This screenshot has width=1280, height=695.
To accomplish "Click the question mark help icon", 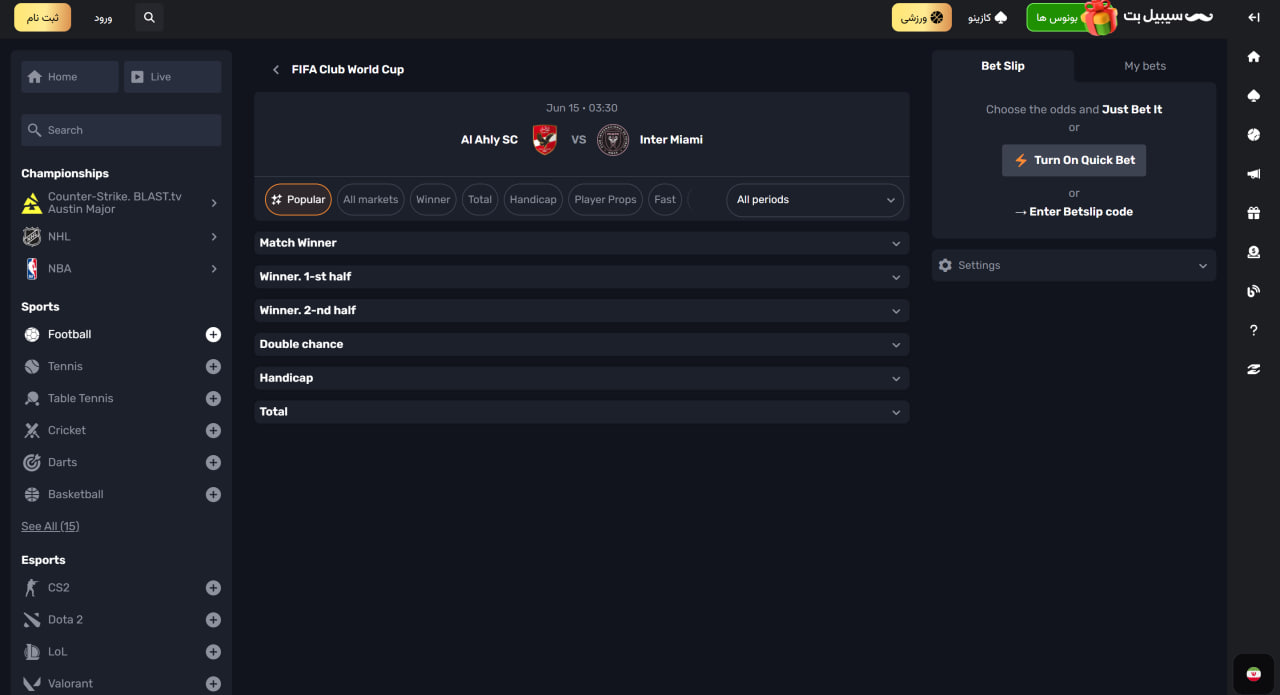I will (1253, 330).
